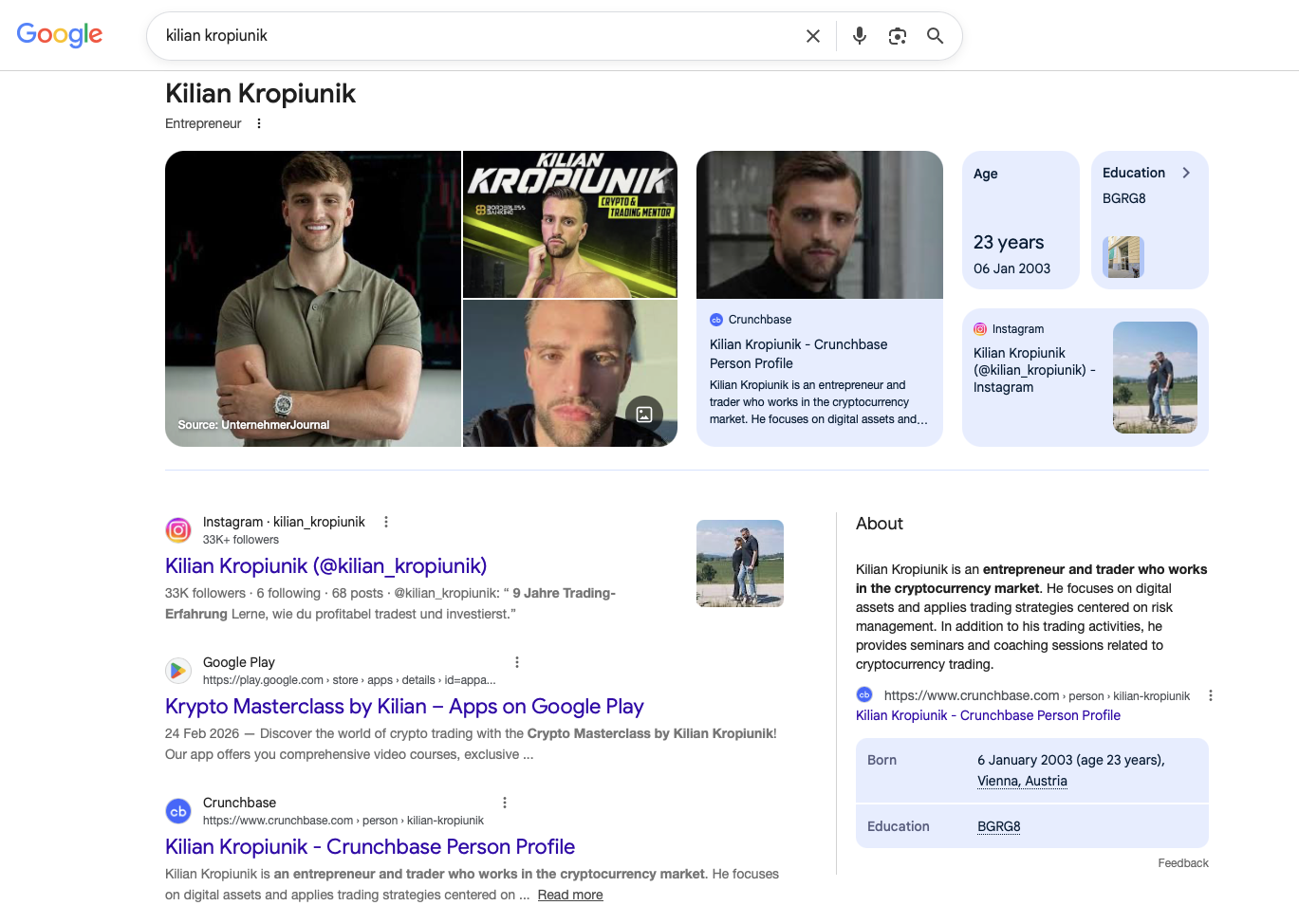The image size is (1299, 924).
Task: Click Vienna, Austria birthplace link
Action: tap(1022, 781)
